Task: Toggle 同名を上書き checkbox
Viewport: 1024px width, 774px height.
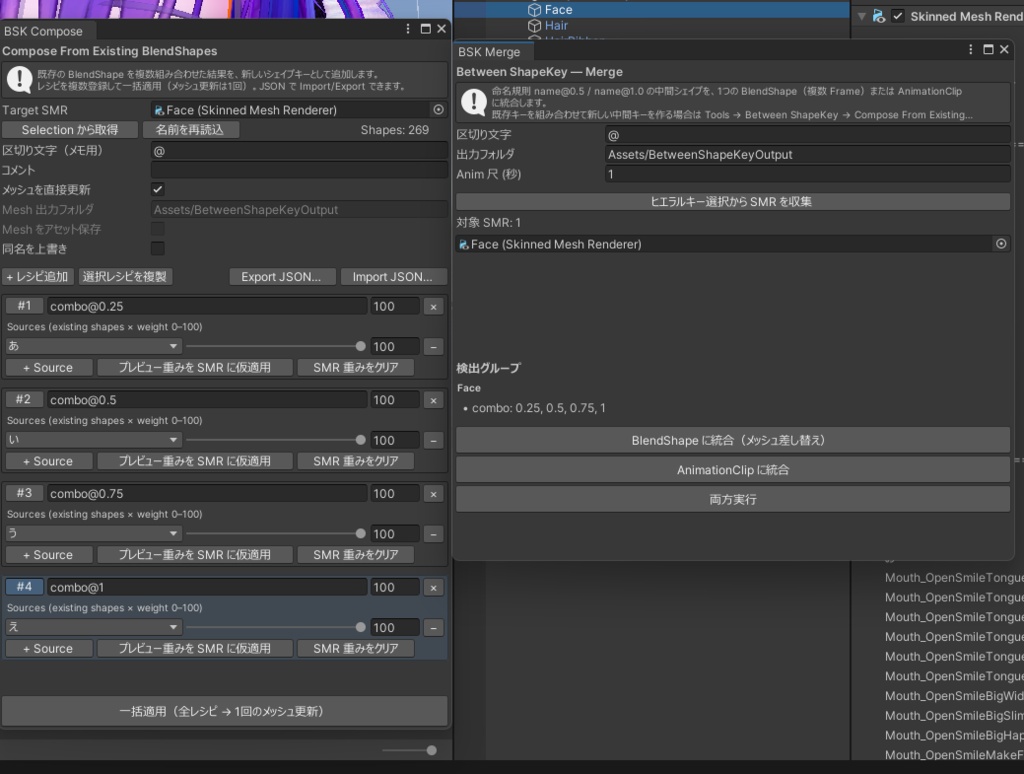Action: [157, 248]
